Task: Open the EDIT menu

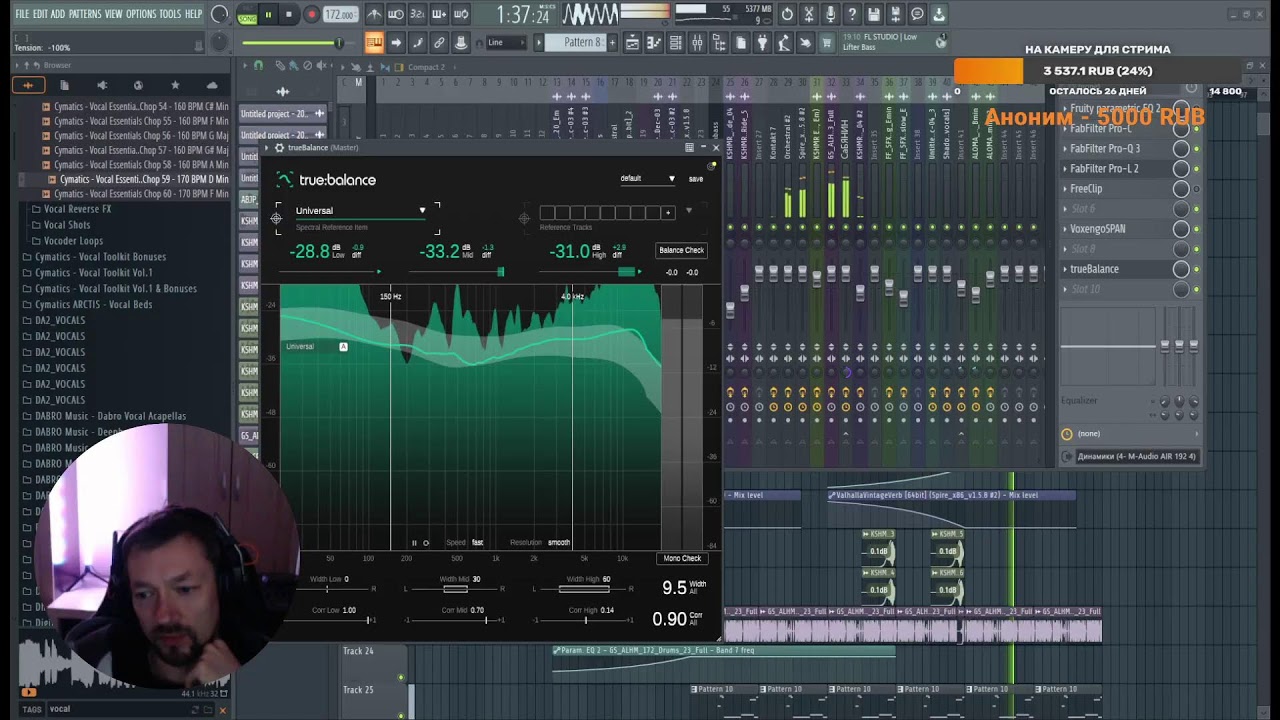Action: tap(40, 14)
